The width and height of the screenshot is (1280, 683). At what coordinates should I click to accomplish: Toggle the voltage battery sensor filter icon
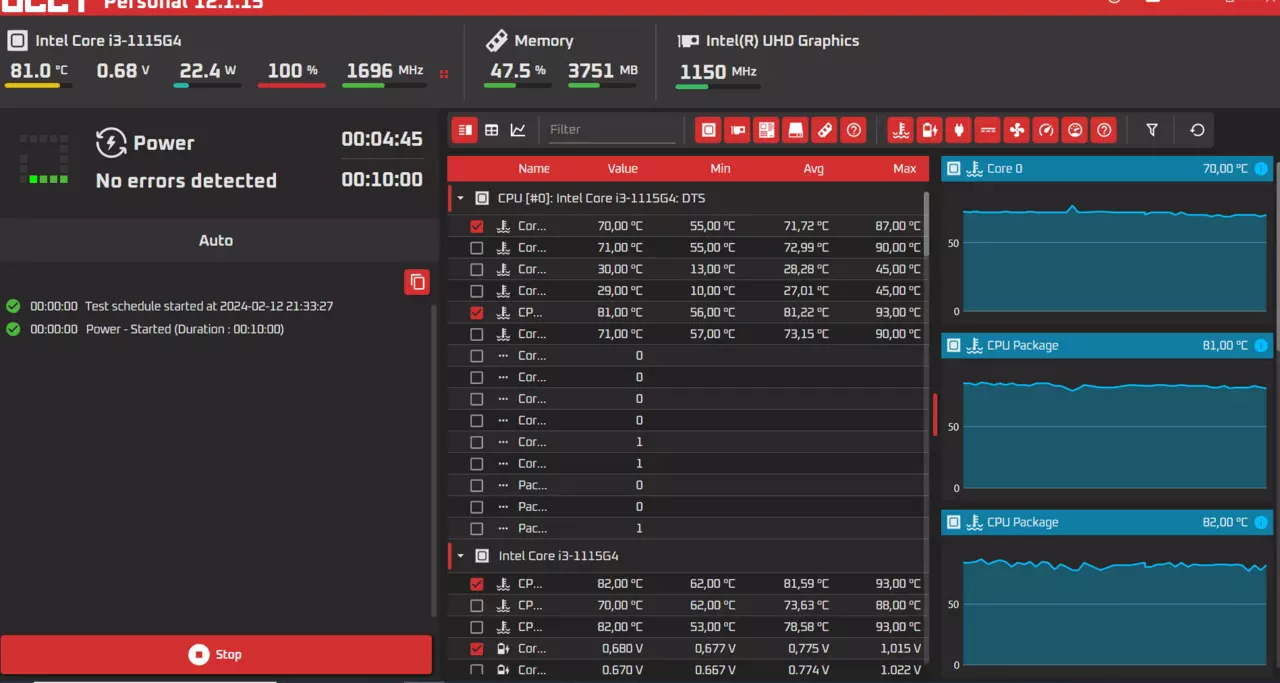tap(930, 130)
